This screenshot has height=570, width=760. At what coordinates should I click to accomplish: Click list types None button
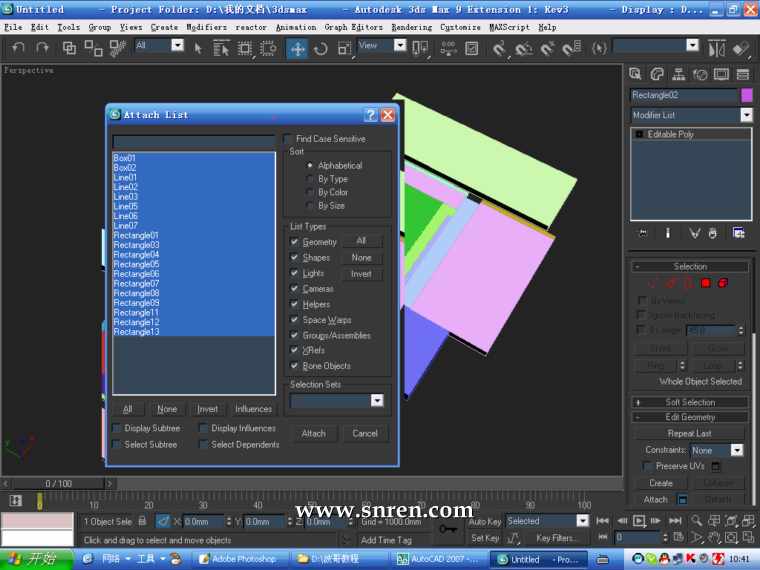[x=362, y=257]
